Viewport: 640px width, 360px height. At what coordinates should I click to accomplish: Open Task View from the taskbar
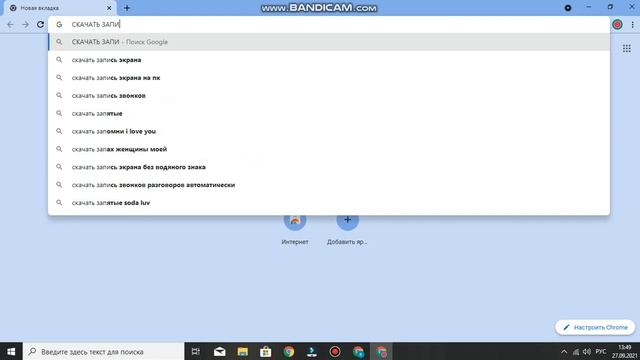196,351
